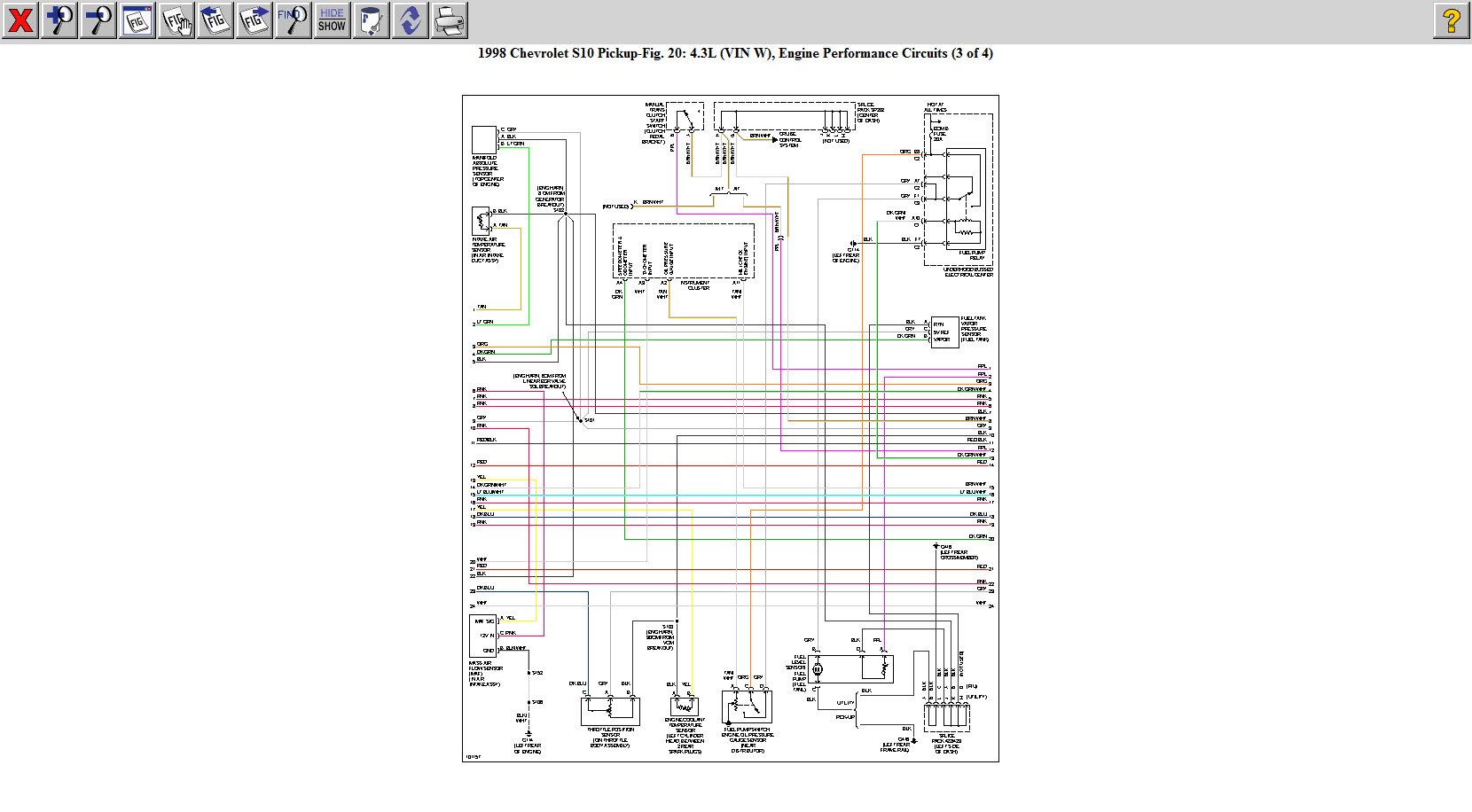Click the paint bucket color icon
Image resolution: width=1472 pixels, height=812 pixels.
point(371,20)
